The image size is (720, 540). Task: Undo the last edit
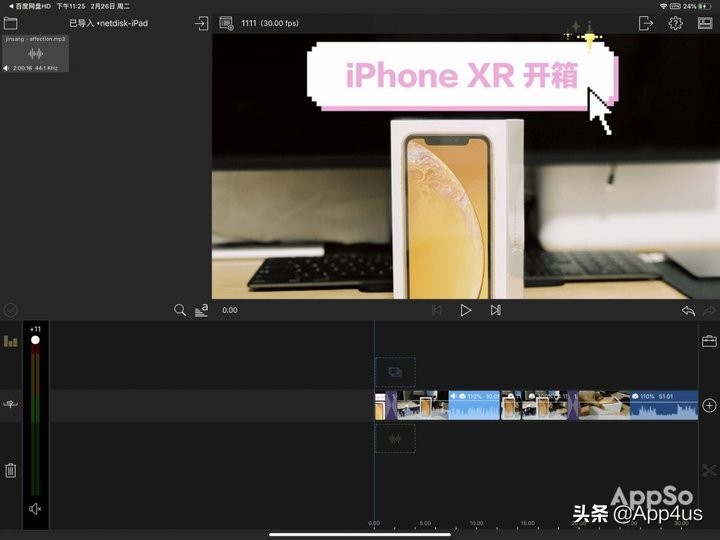tap(688, 311)
